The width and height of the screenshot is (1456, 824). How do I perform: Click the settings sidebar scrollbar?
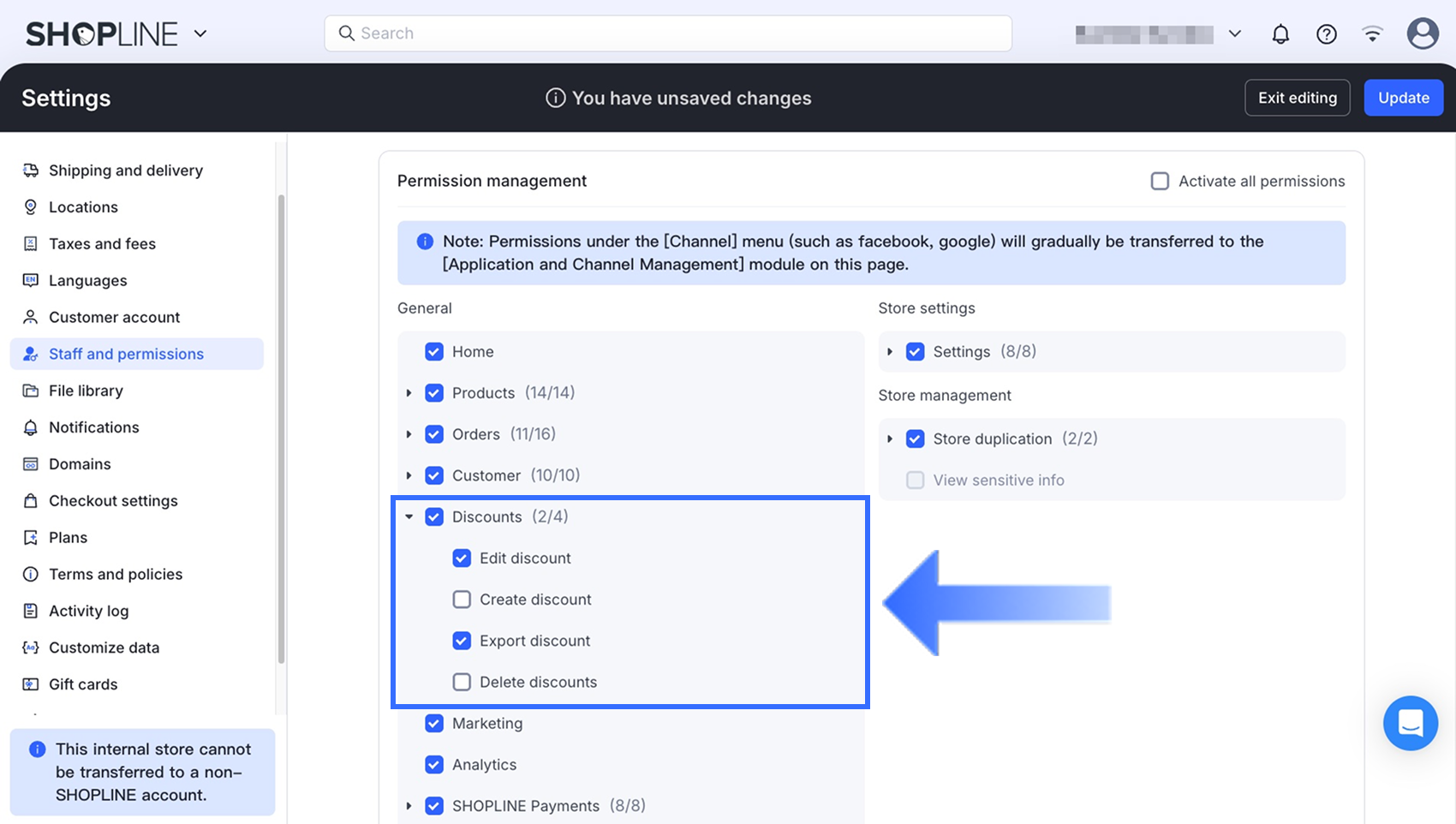[x=281, y=428]
